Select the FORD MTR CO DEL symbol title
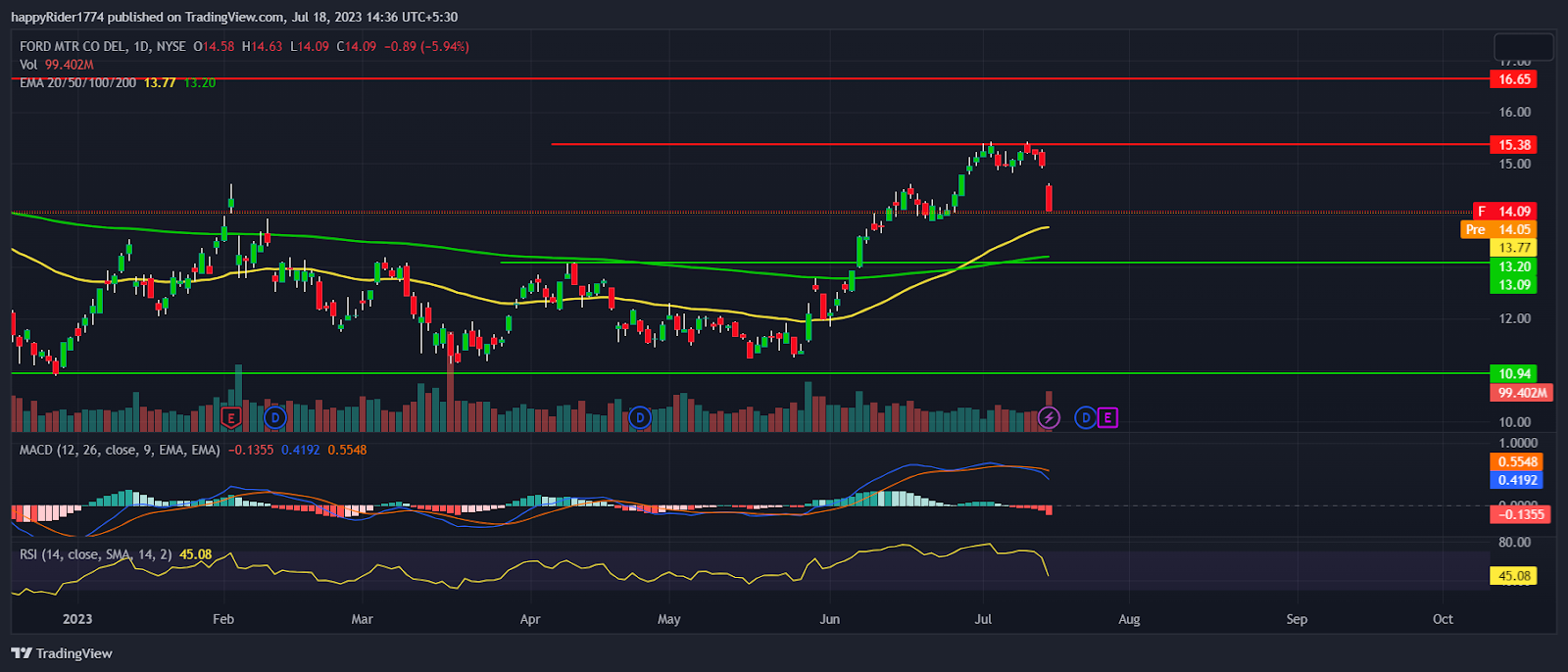This screenshot has height=672, width=1568. point(102,46)
